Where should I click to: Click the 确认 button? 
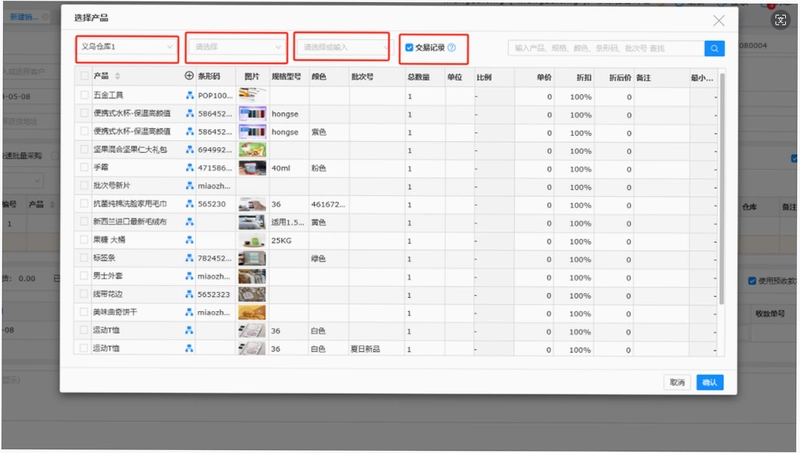[710, 382]
